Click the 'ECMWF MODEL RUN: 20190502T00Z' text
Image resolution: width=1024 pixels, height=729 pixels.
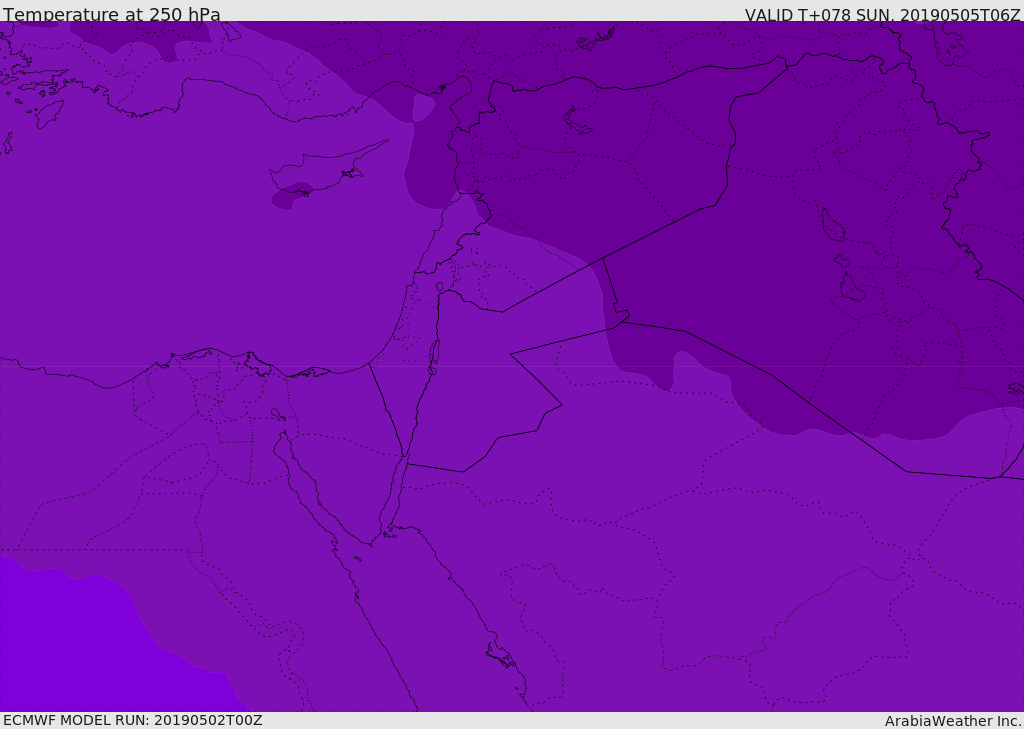(x=133, y=720)
